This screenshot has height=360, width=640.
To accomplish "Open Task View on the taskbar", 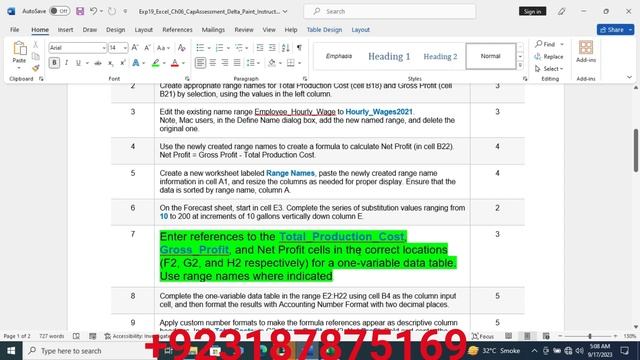I will (168, 351).
